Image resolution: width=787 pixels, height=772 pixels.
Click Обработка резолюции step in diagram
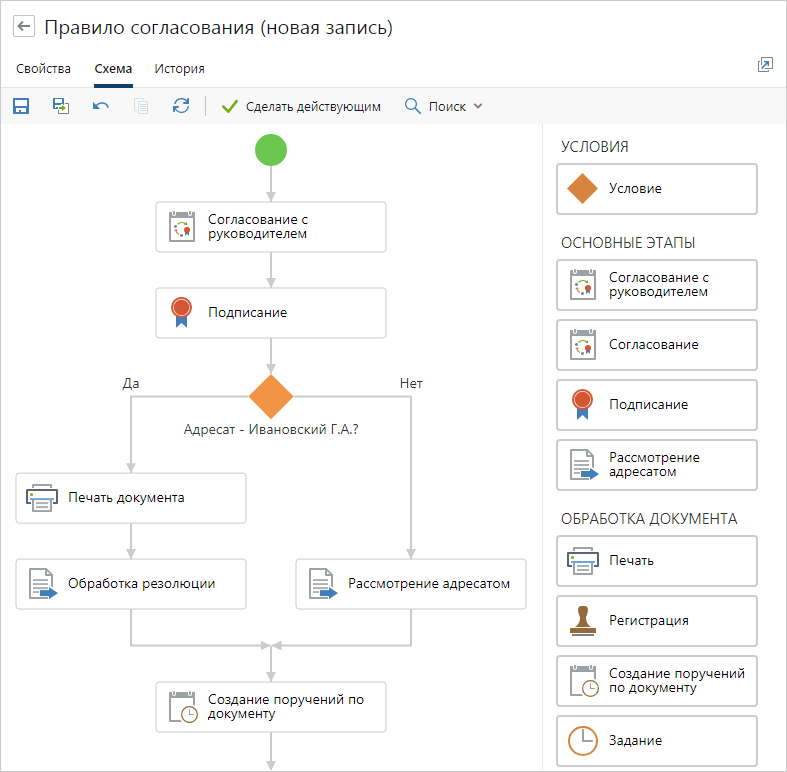(x=131, y=584)
